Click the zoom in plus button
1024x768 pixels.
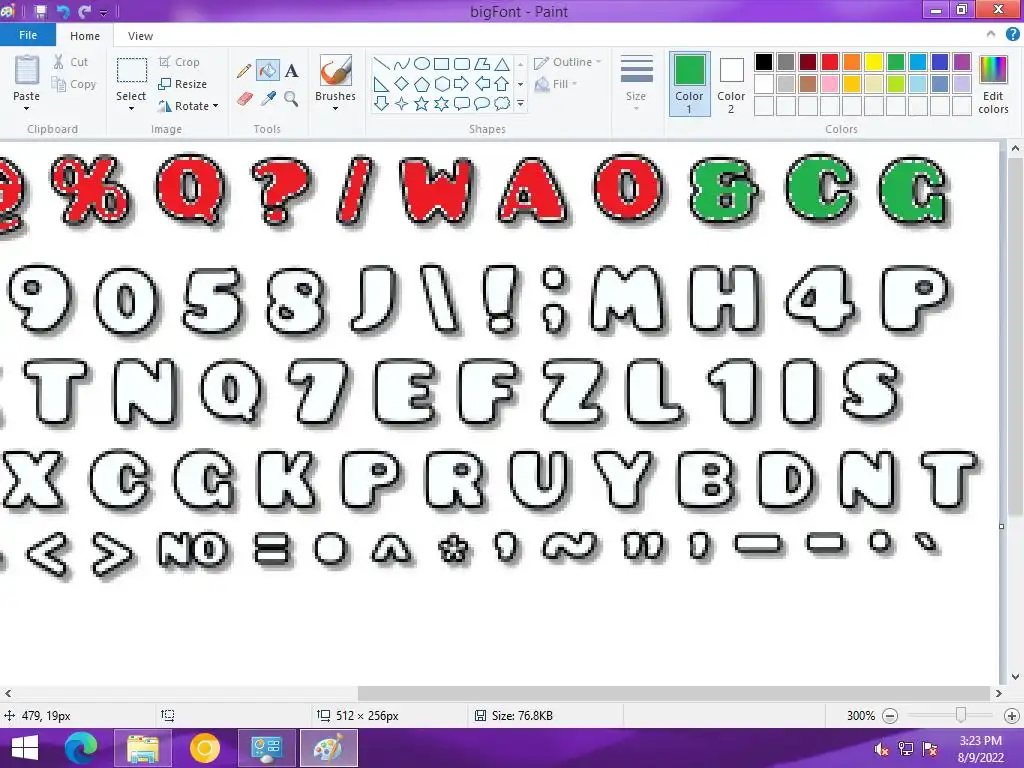(x=1012, y=716)
